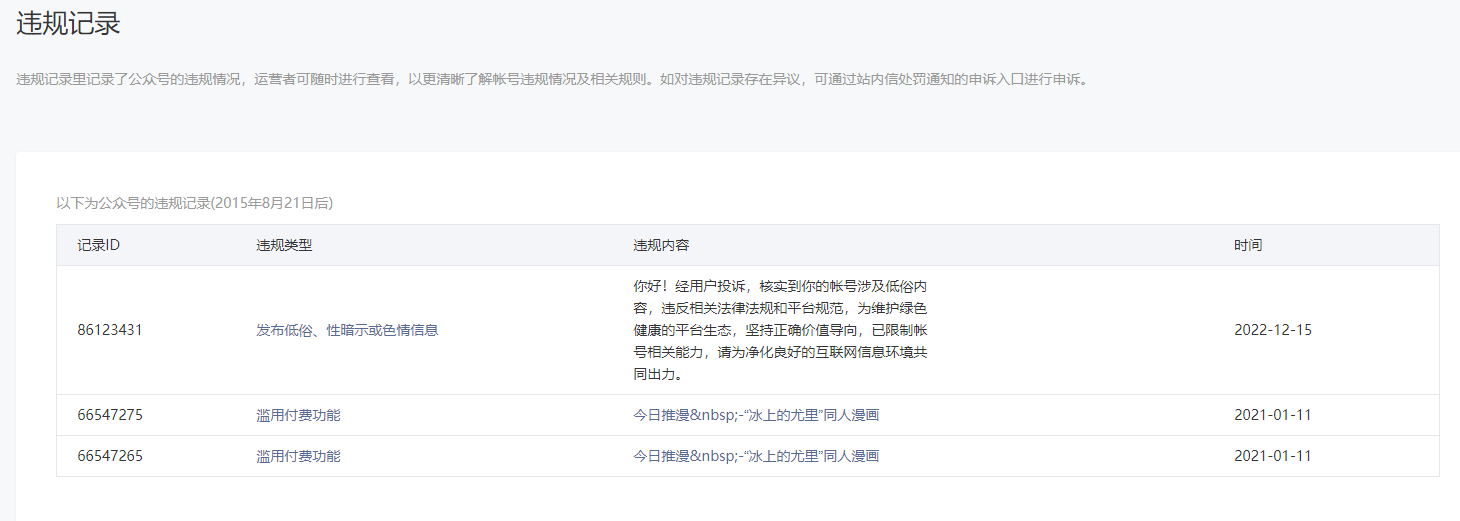Click the violation content text starting 你好！经用户投诉
The image size is (1460, 521).
click(x=780, y=330)
